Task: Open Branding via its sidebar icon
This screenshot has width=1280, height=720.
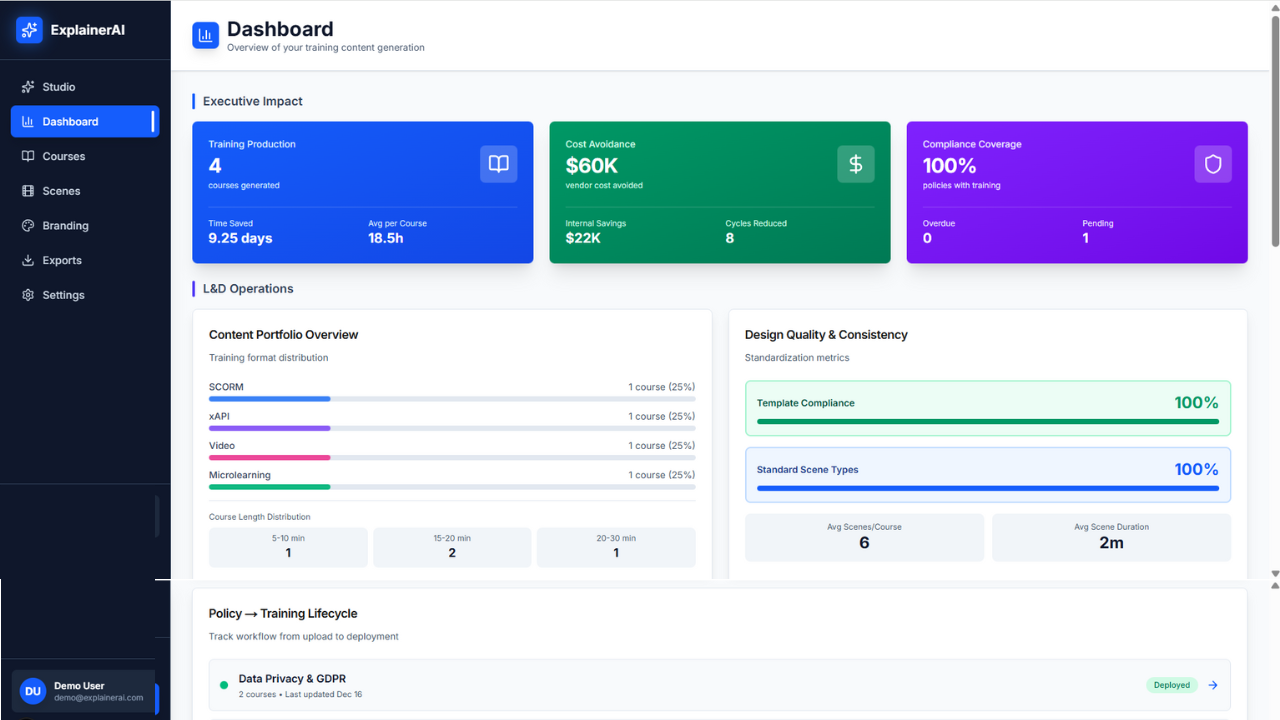Action: 30,225
